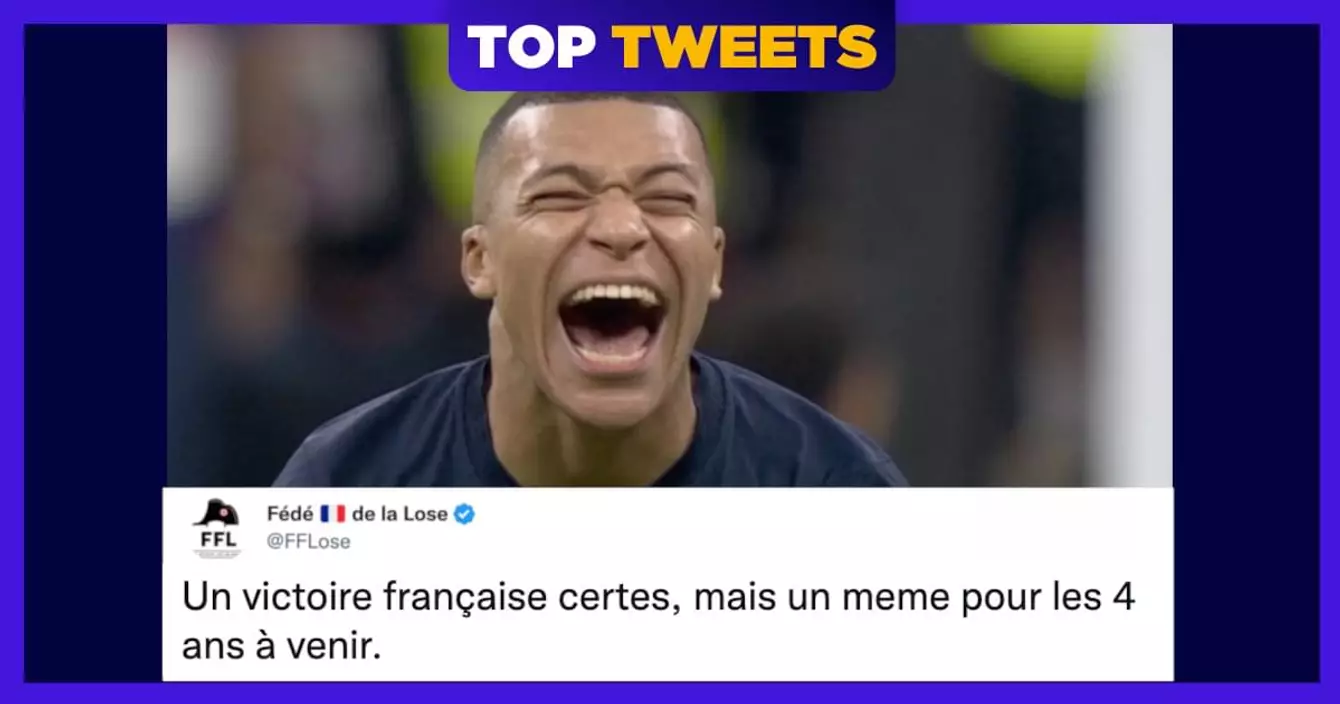Image resolution: width=1340 pixels, height=704 pixels.
Task: Click the French flag emoji in name
Action: coord(332,515)
